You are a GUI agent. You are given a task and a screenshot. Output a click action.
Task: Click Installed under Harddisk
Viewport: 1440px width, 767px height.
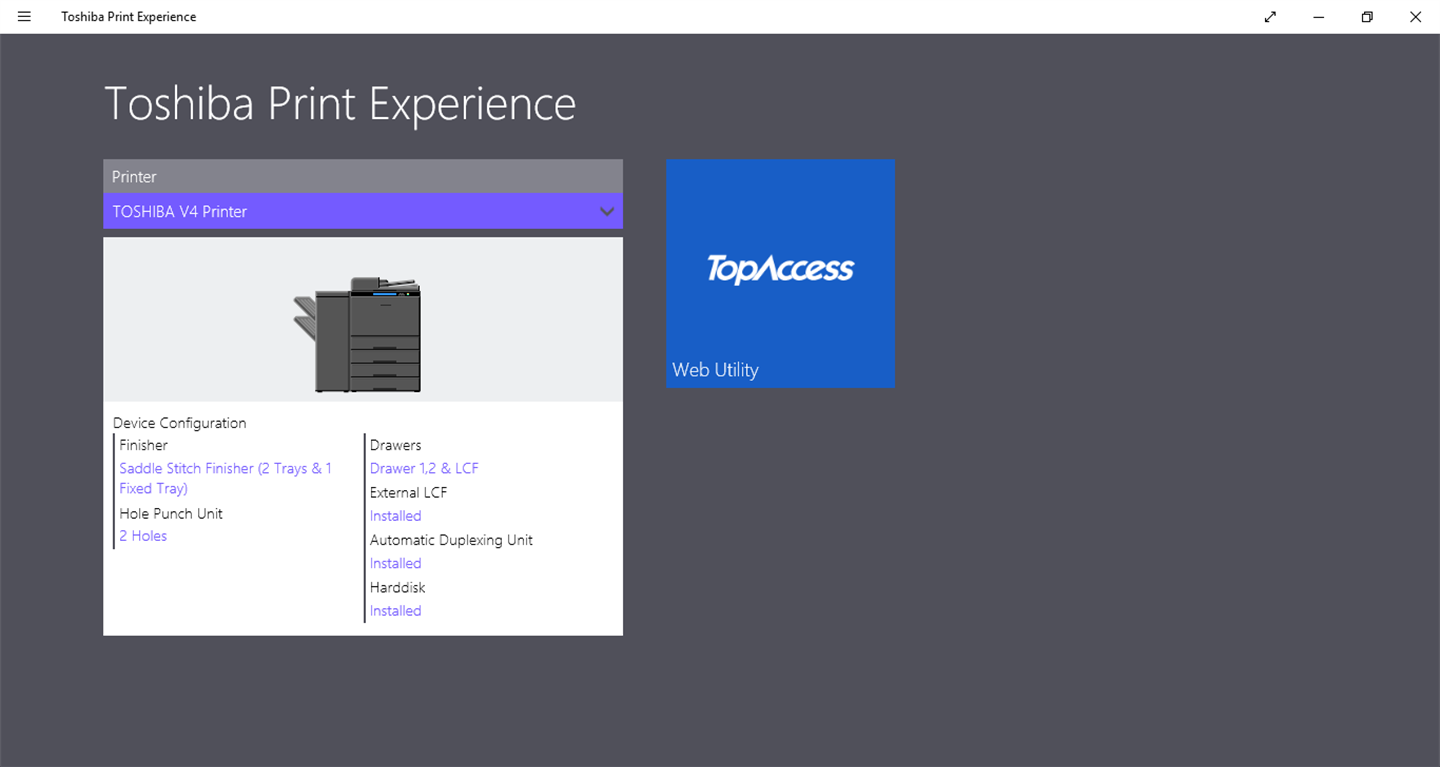point(395,611)
